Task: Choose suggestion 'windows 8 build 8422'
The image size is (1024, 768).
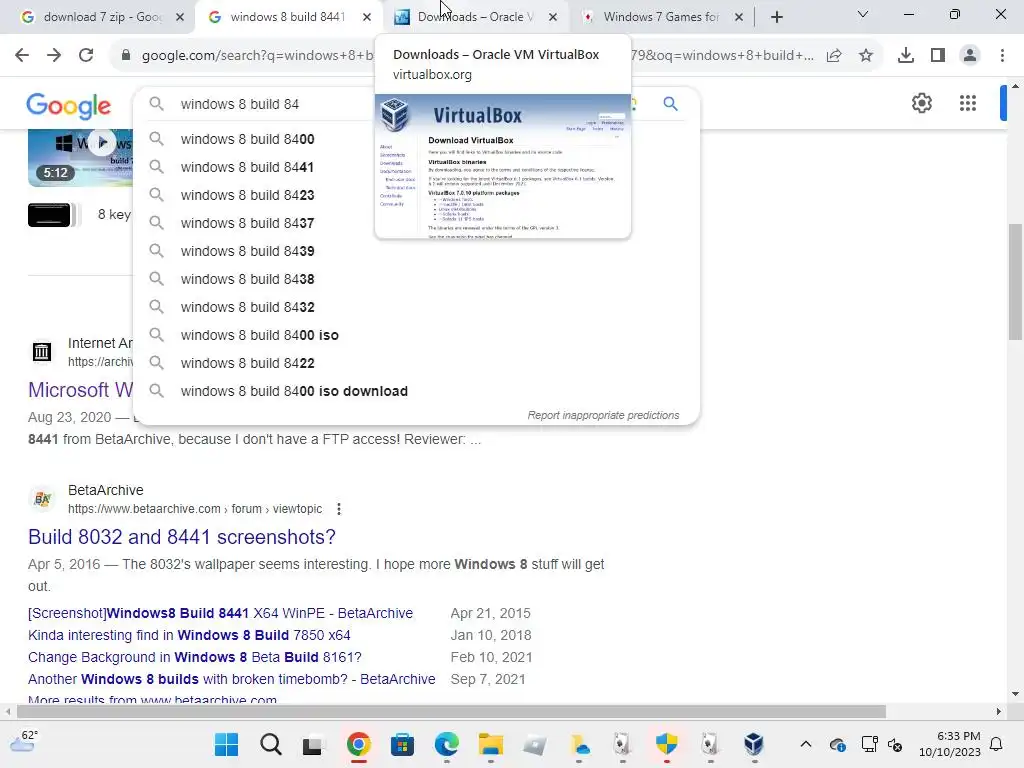Action: pos(416,364)
